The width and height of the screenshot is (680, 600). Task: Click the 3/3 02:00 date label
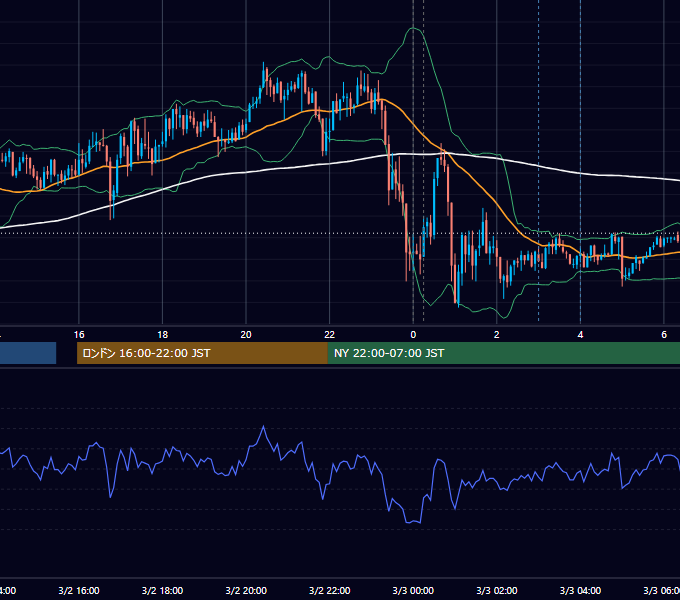click(497, 590)
